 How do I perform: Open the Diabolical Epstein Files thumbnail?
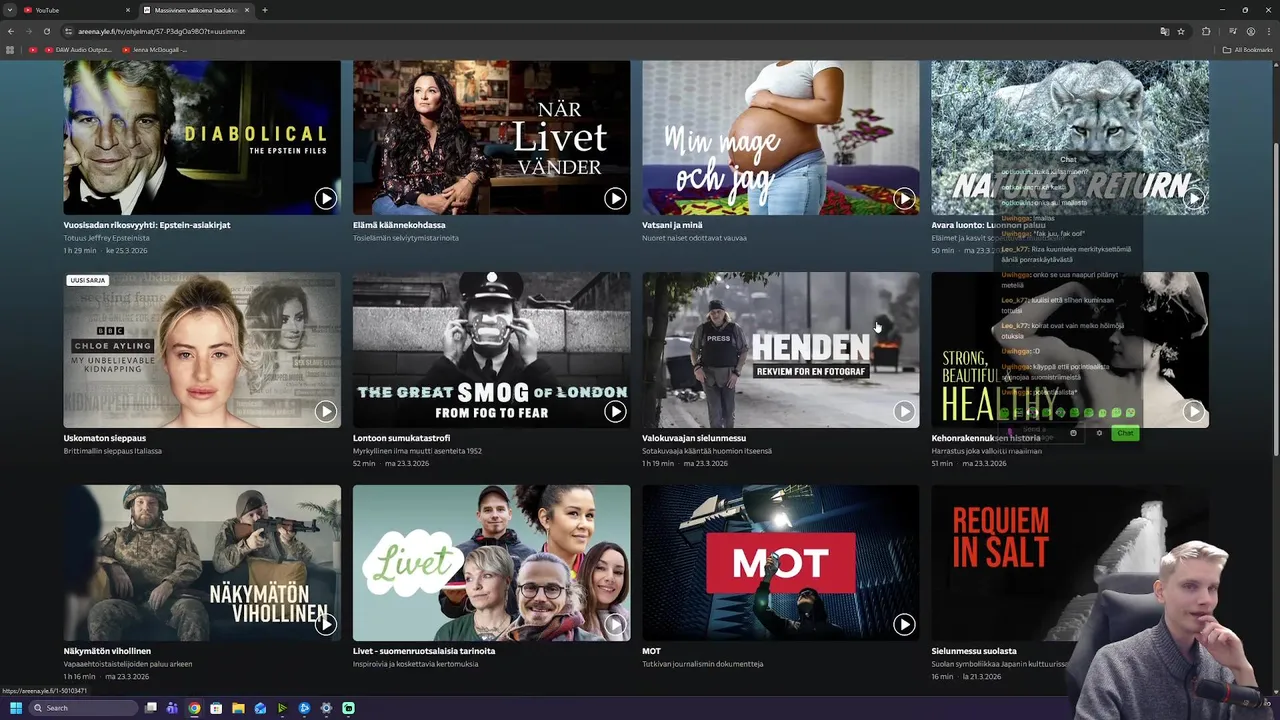202,138
